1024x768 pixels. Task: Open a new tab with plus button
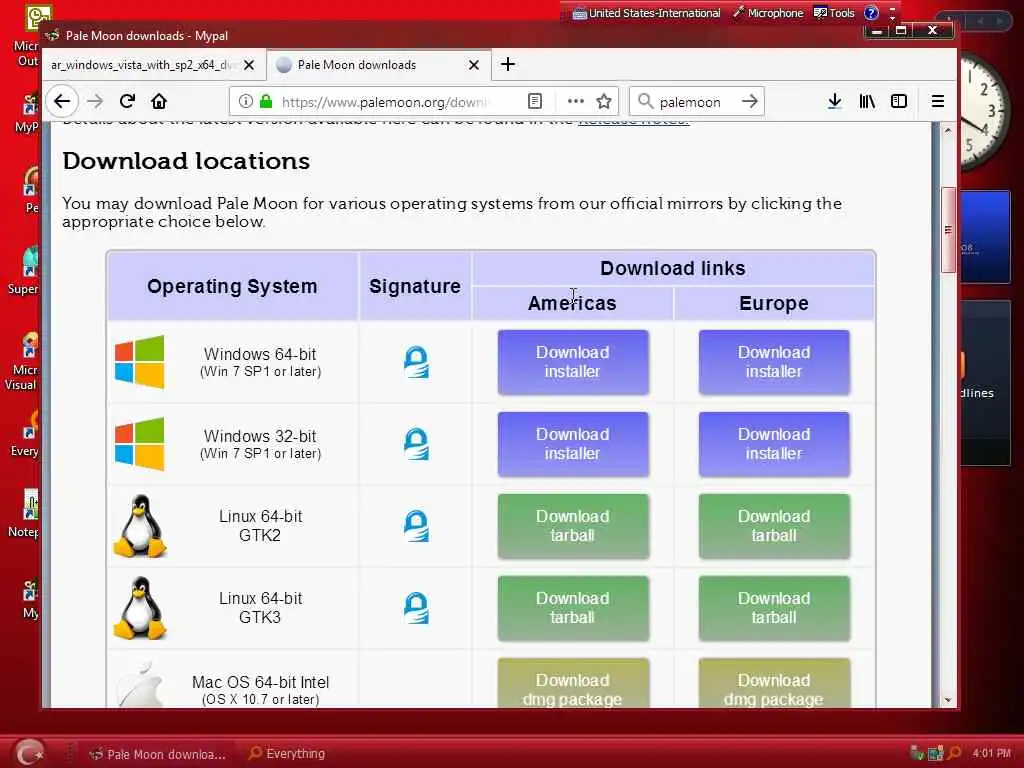pyautogui.click(x=508, y=64)
